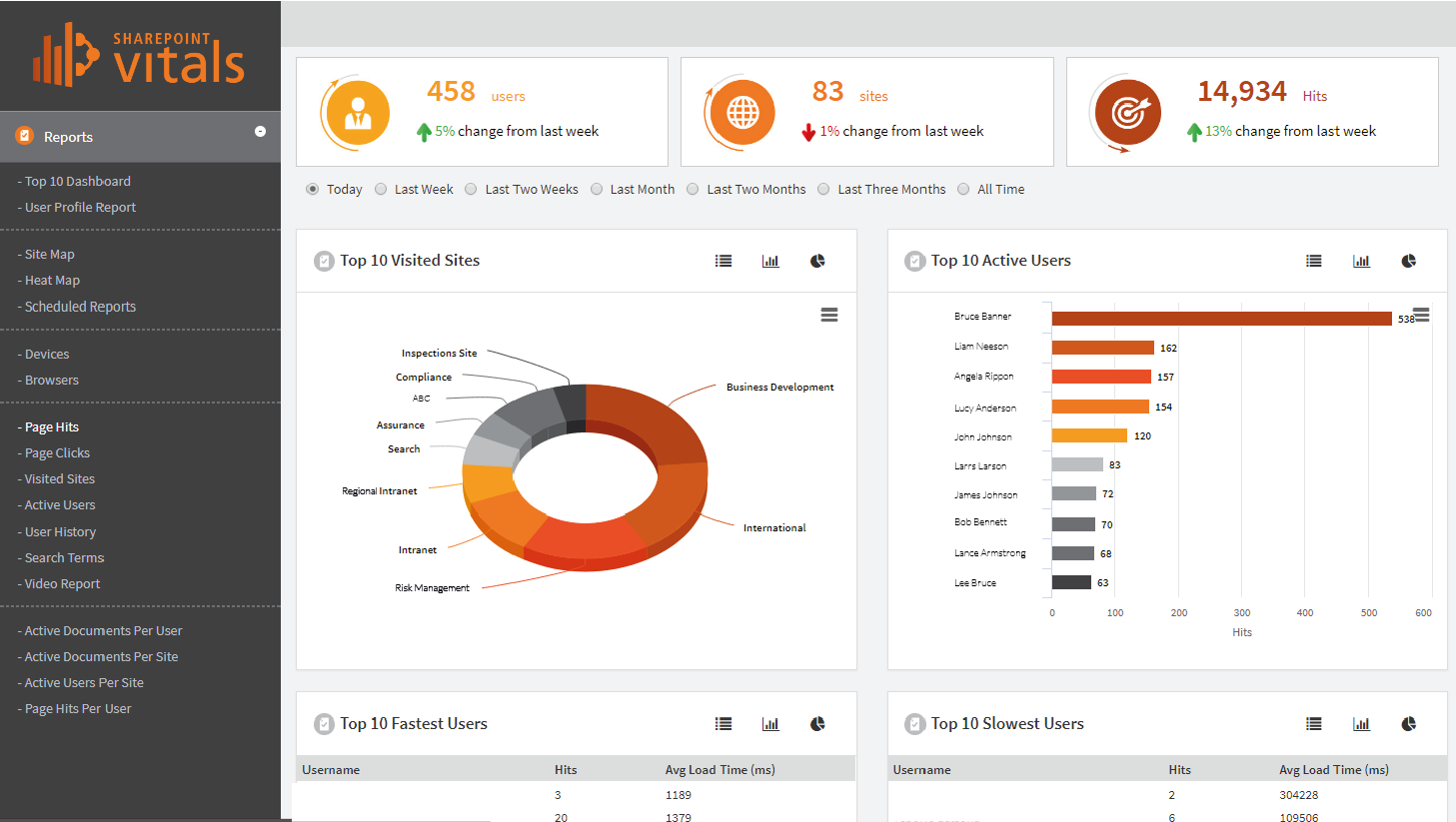Go to the Video Report page
1456x822 pixels.
pos(60,583)
